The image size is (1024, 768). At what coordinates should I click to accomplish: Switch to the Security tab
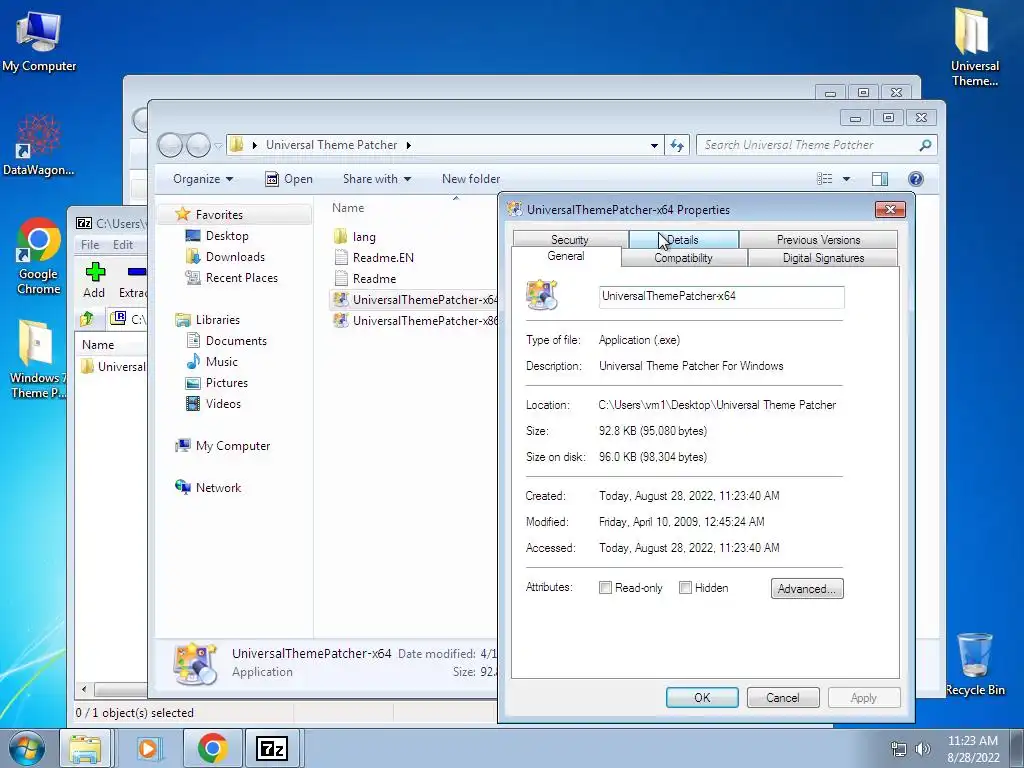tap(569, 240)
